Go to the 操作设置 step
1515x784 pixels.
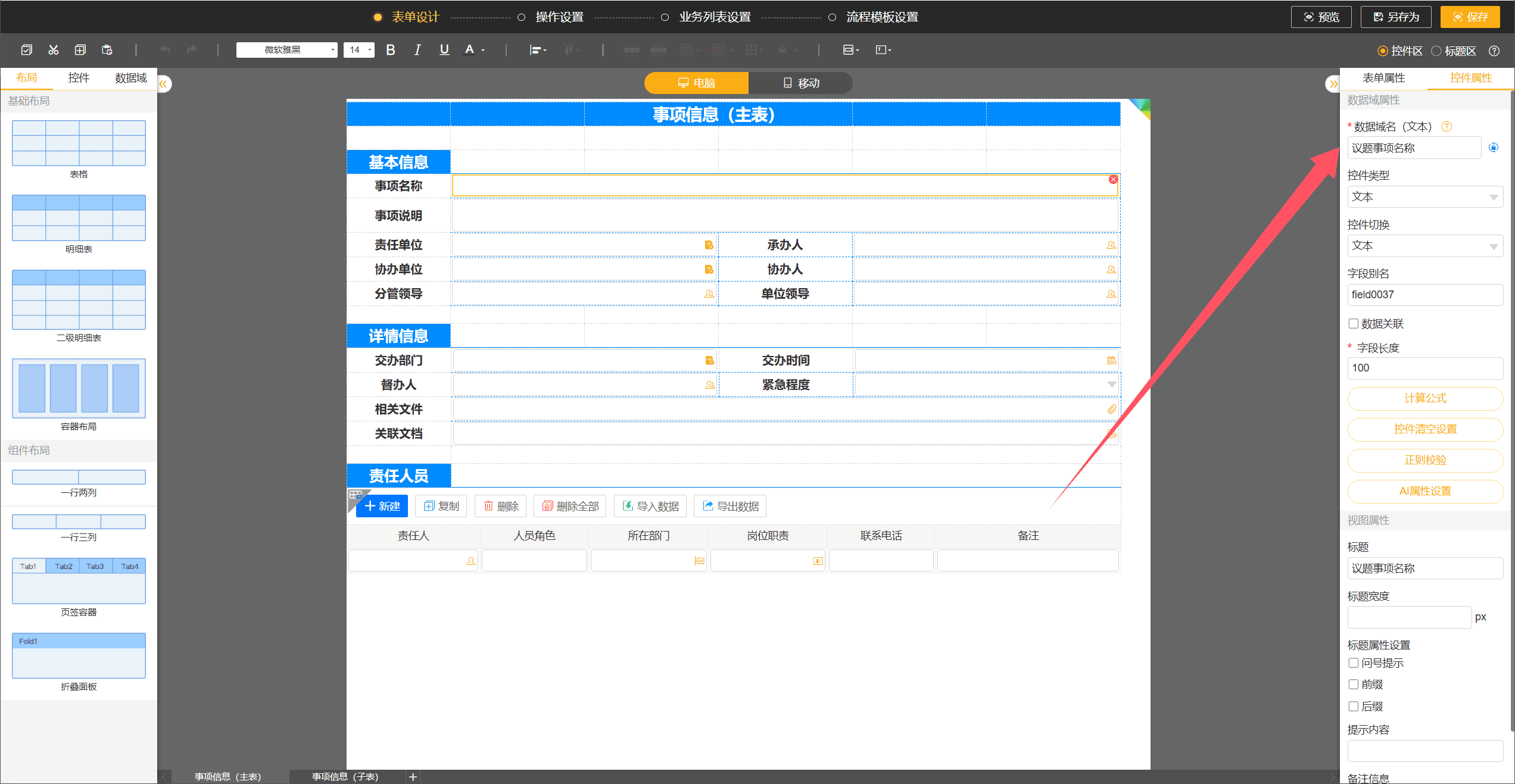click(559, 17)
